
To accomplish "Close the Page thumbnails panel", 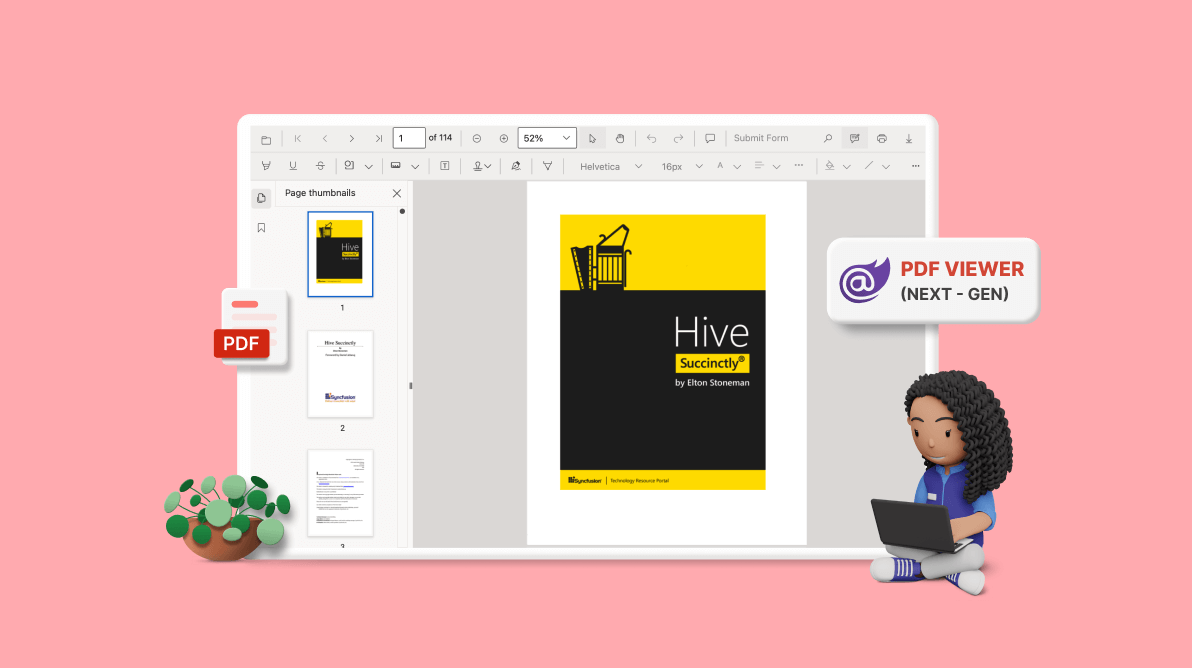I will tap(397, 193).
